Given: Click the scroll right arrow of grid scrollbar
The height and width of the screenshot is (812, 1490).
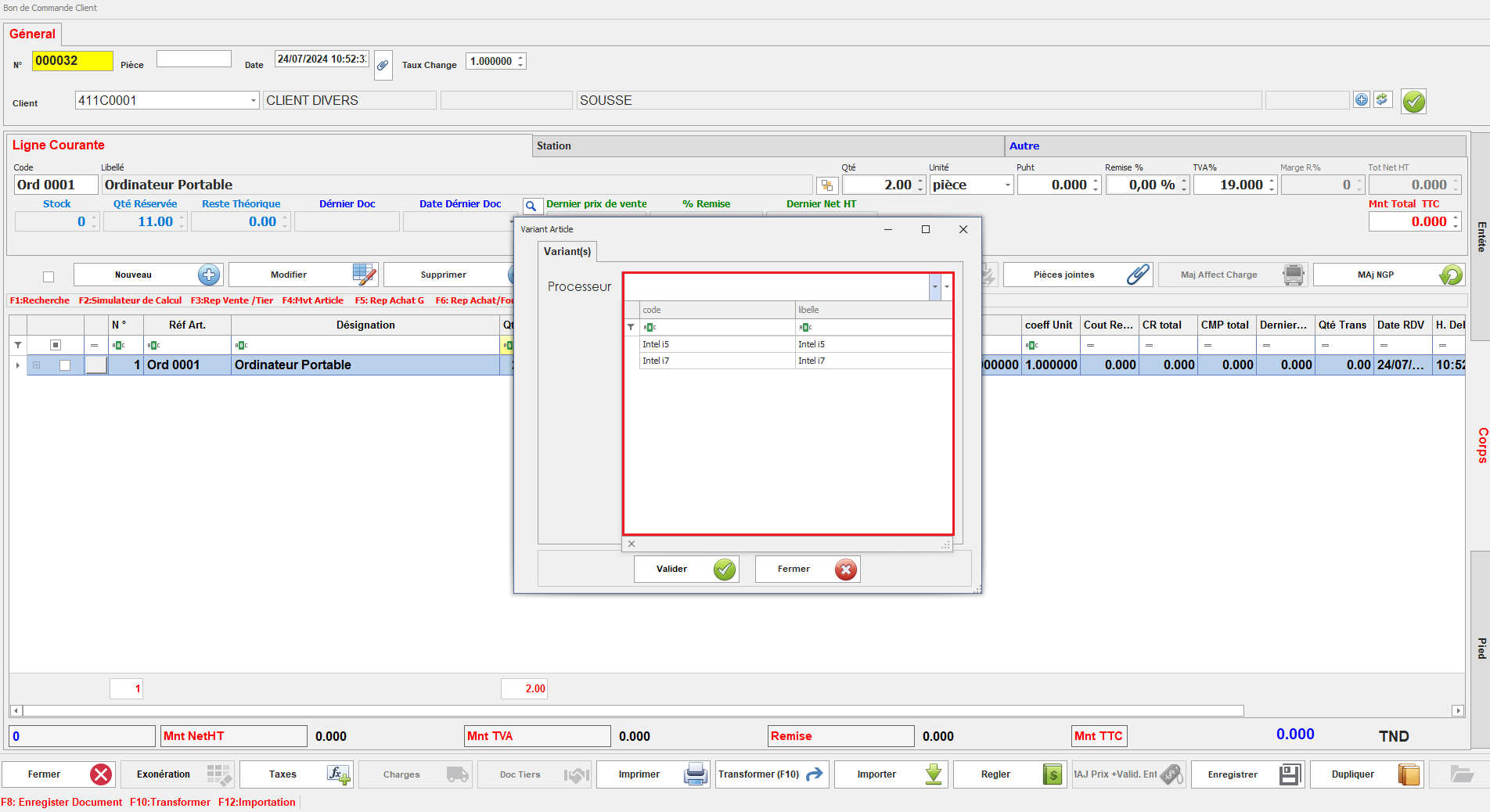Looking at the screenshot, I should pos(1457,710).
